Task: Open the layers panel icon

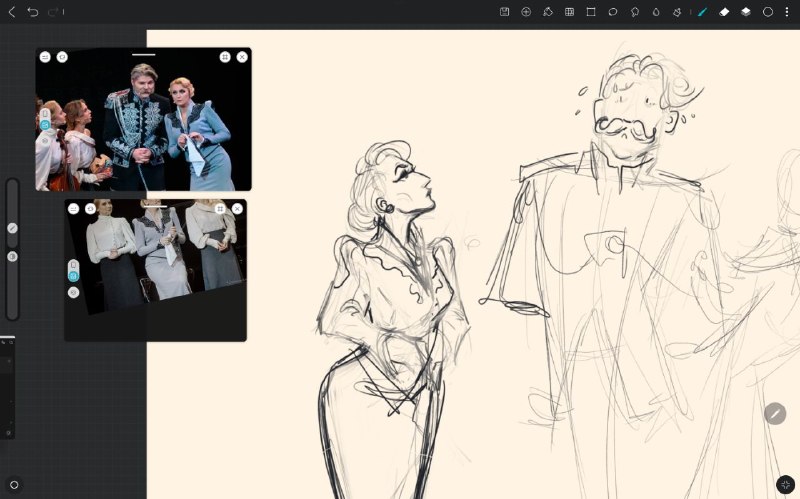Action: (x=745, y=12)
